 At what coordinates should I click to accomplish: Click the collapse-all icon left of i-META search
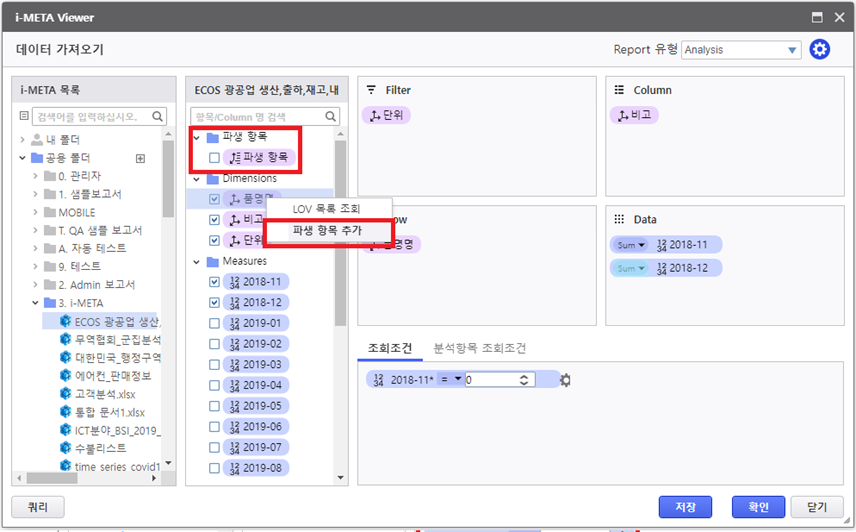coord(25,117)
